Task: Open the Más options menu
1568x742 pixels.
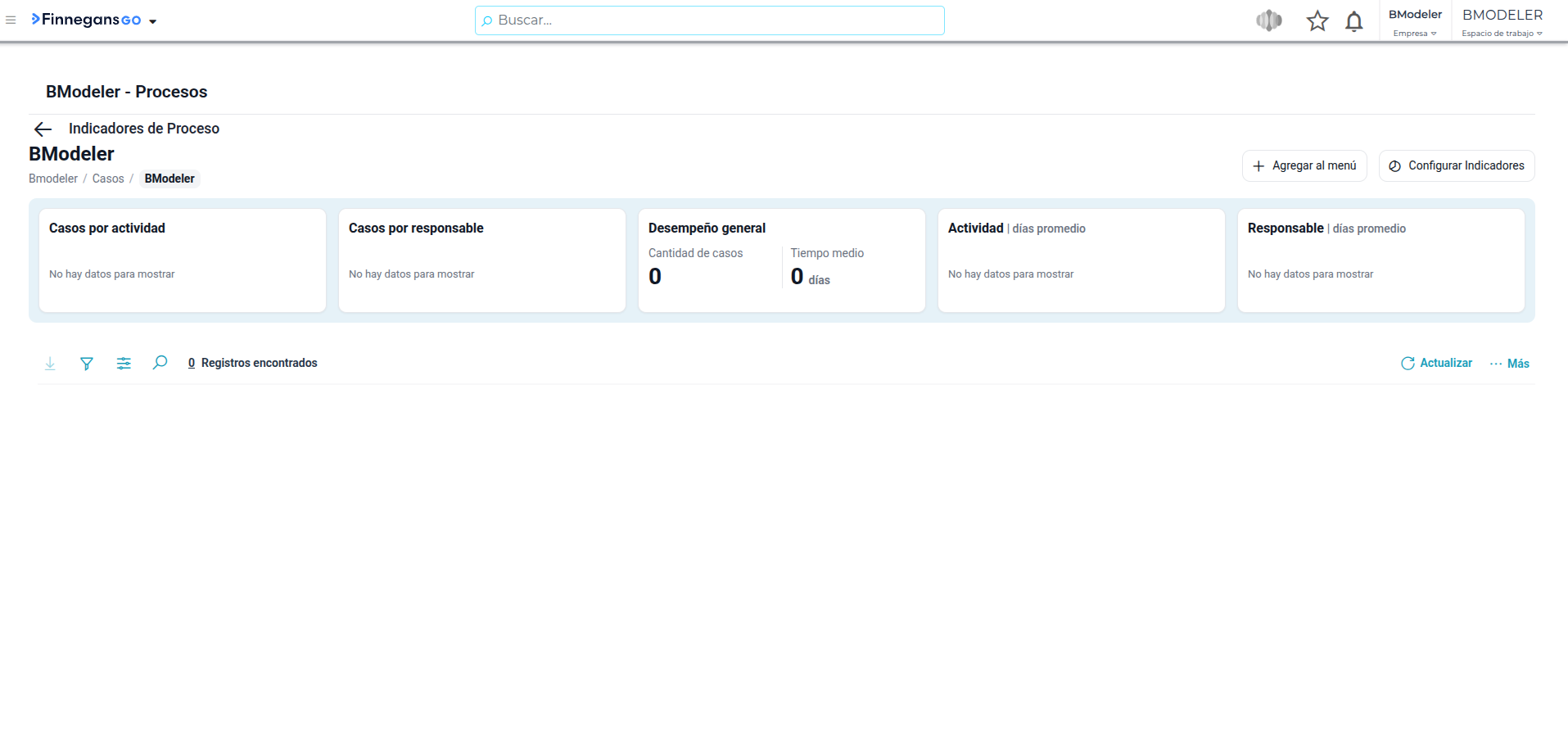Action: [x=1509, y=363]
